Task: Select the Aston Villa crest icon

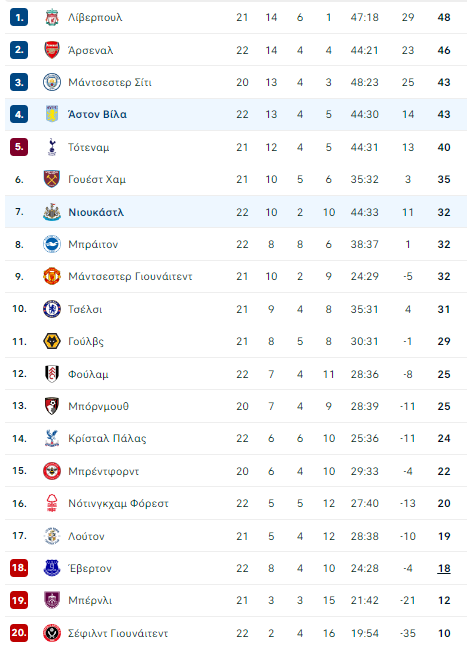Action: point(52,114)
